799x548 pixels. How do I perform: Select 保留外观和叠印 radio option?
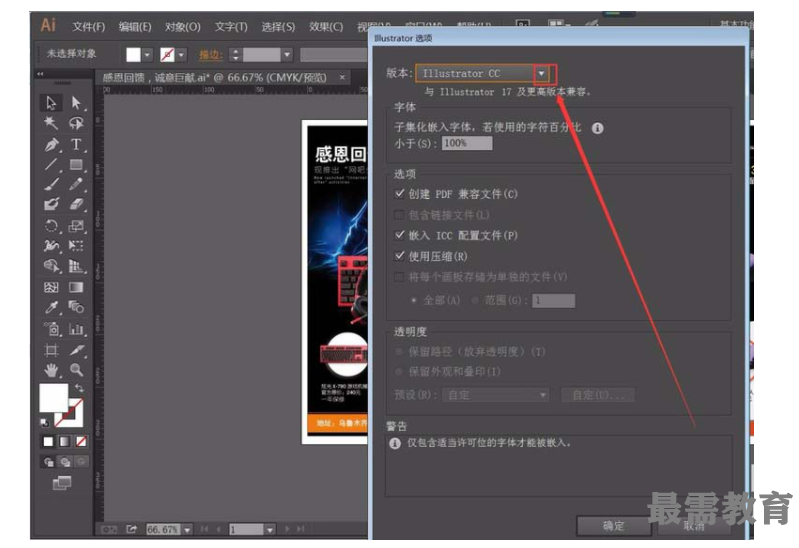pos(399,372)
